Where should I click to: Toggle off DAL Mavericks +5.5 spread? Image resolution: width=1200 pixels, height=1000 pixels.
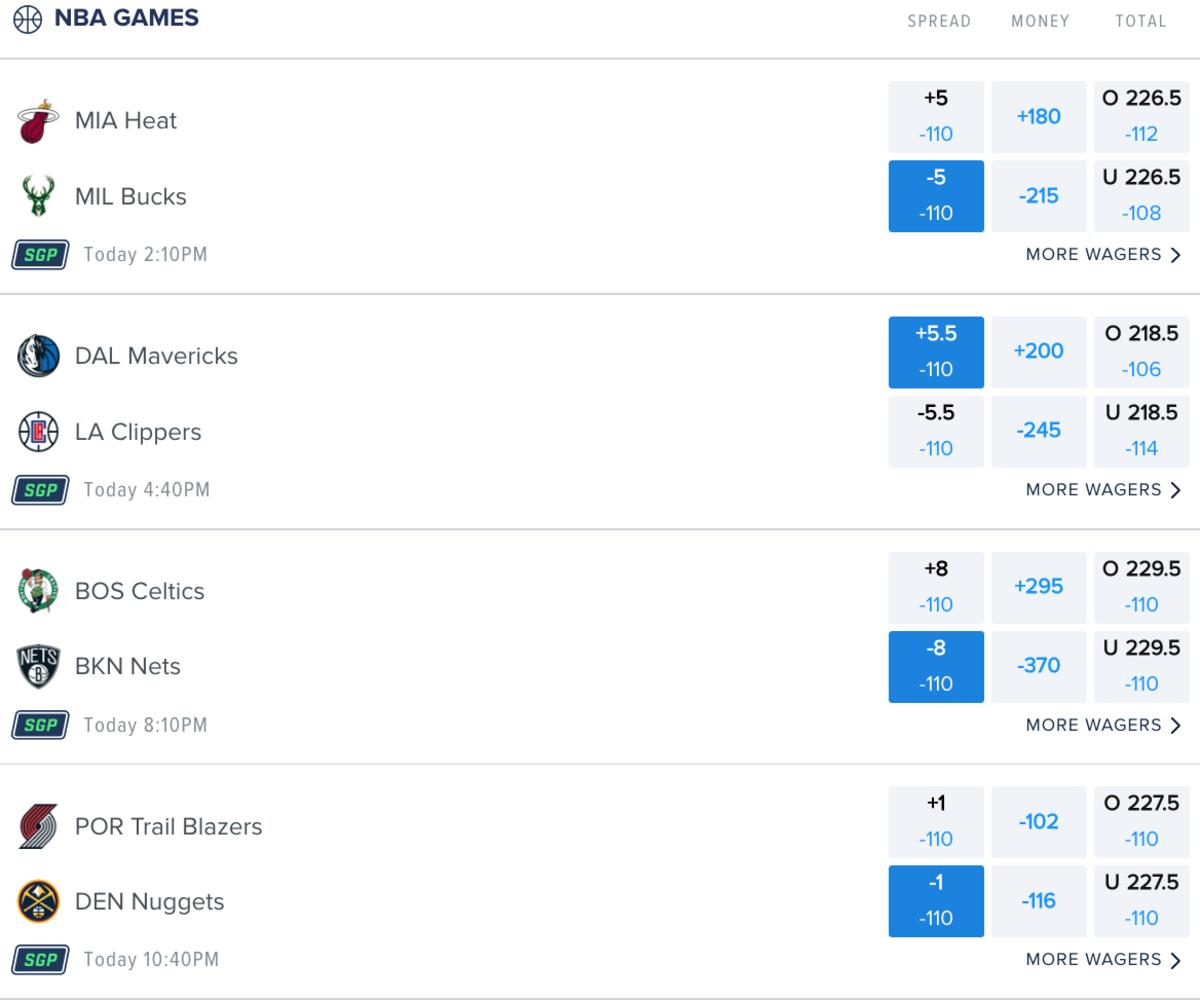[936, 352]
